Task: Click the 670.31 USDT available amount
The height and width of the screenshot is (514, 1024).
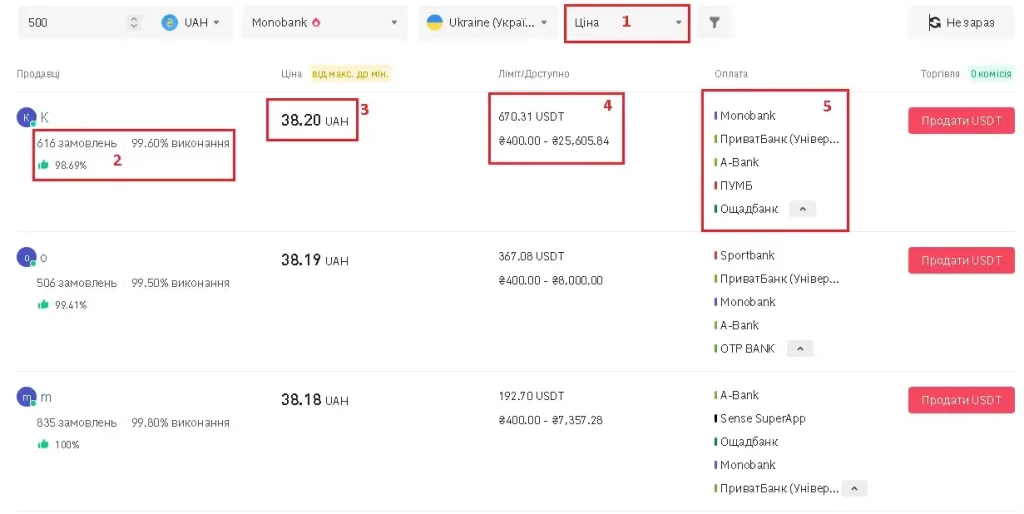Action: point(531,117)
